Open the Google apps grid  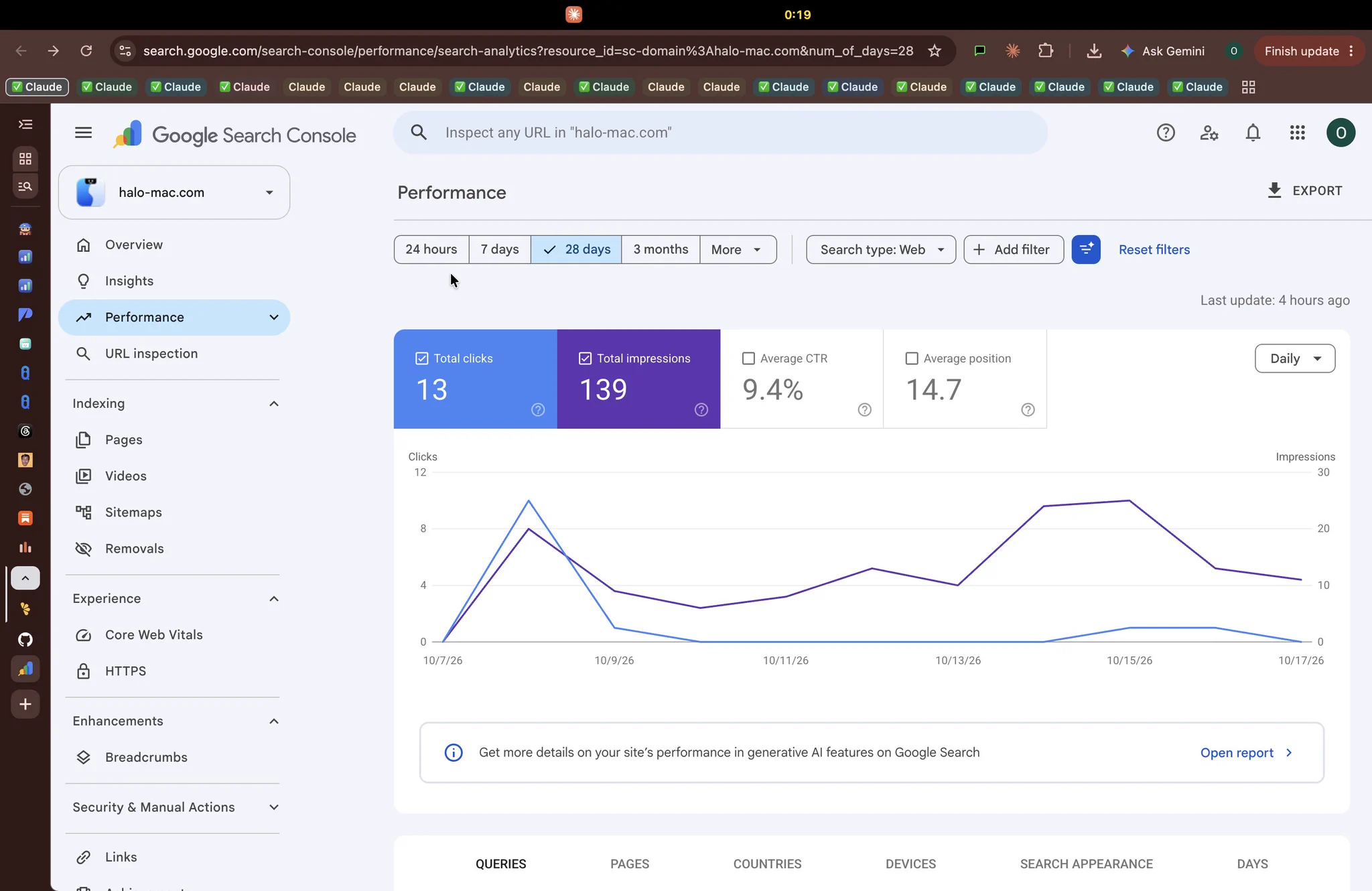tap(1297, 133)
